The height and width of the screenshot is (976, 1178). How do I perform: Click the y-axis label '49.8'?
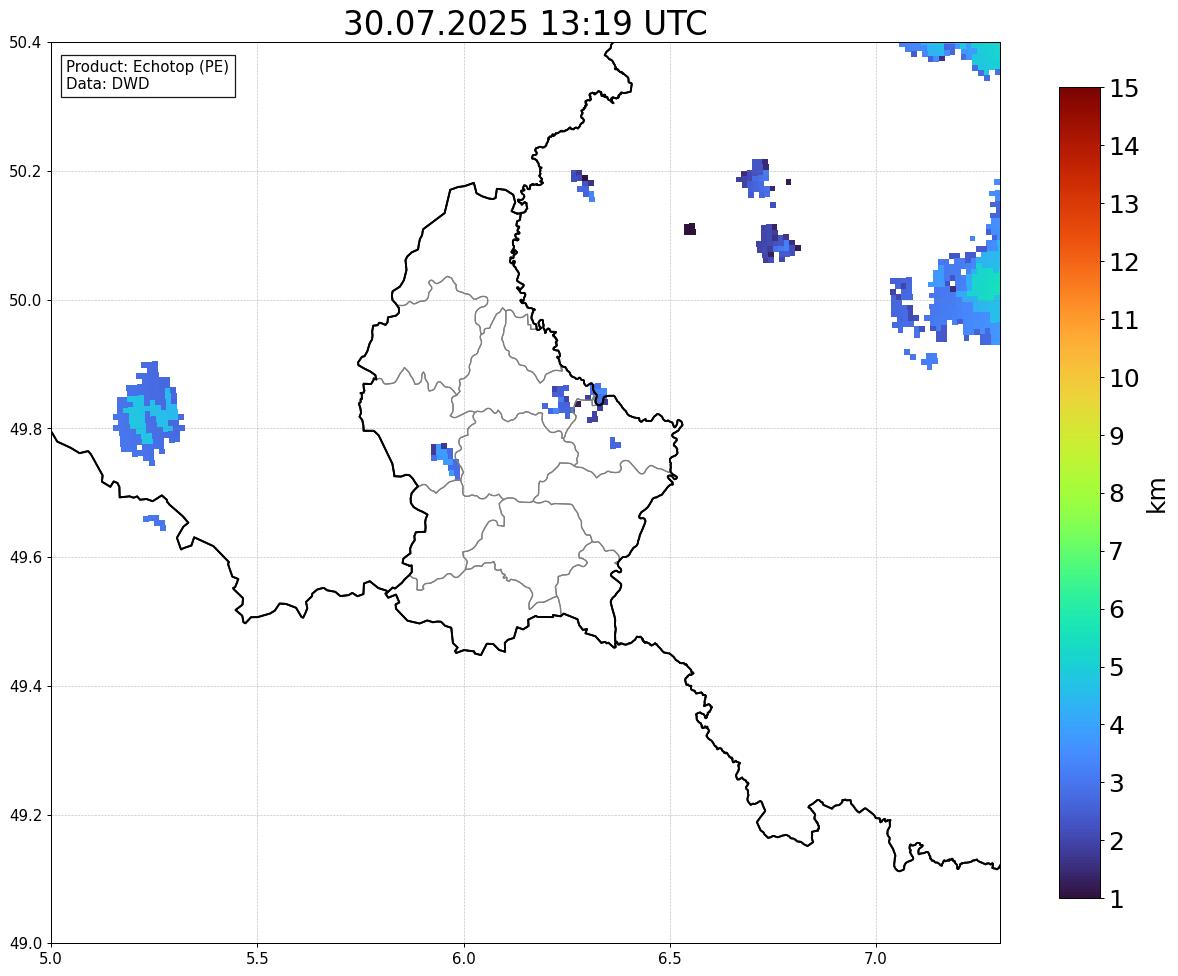click(24, 429)
